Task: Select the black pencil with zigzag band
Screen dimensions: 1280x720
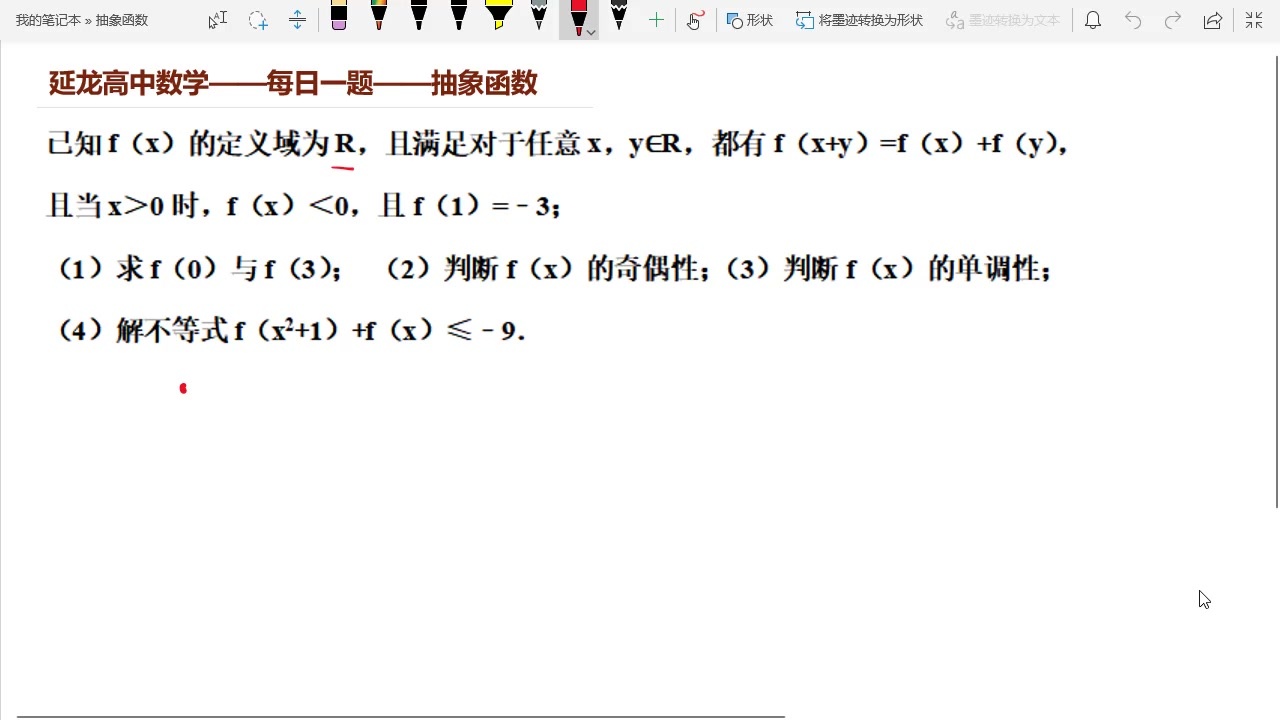Action: (x=619, y=16)
